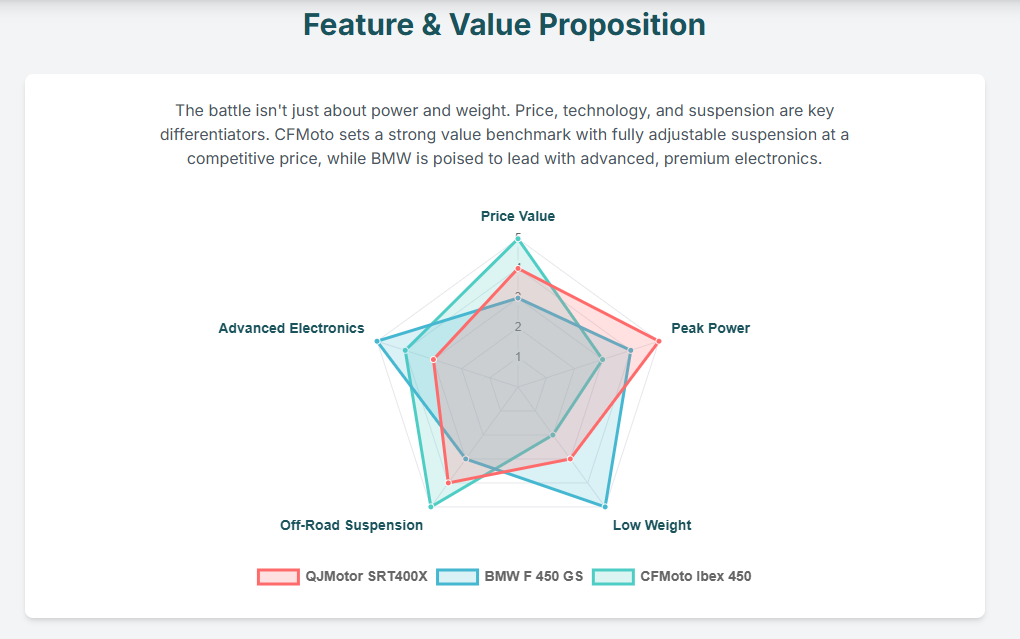Click the blue BMW legend color box

click(457, 576)
